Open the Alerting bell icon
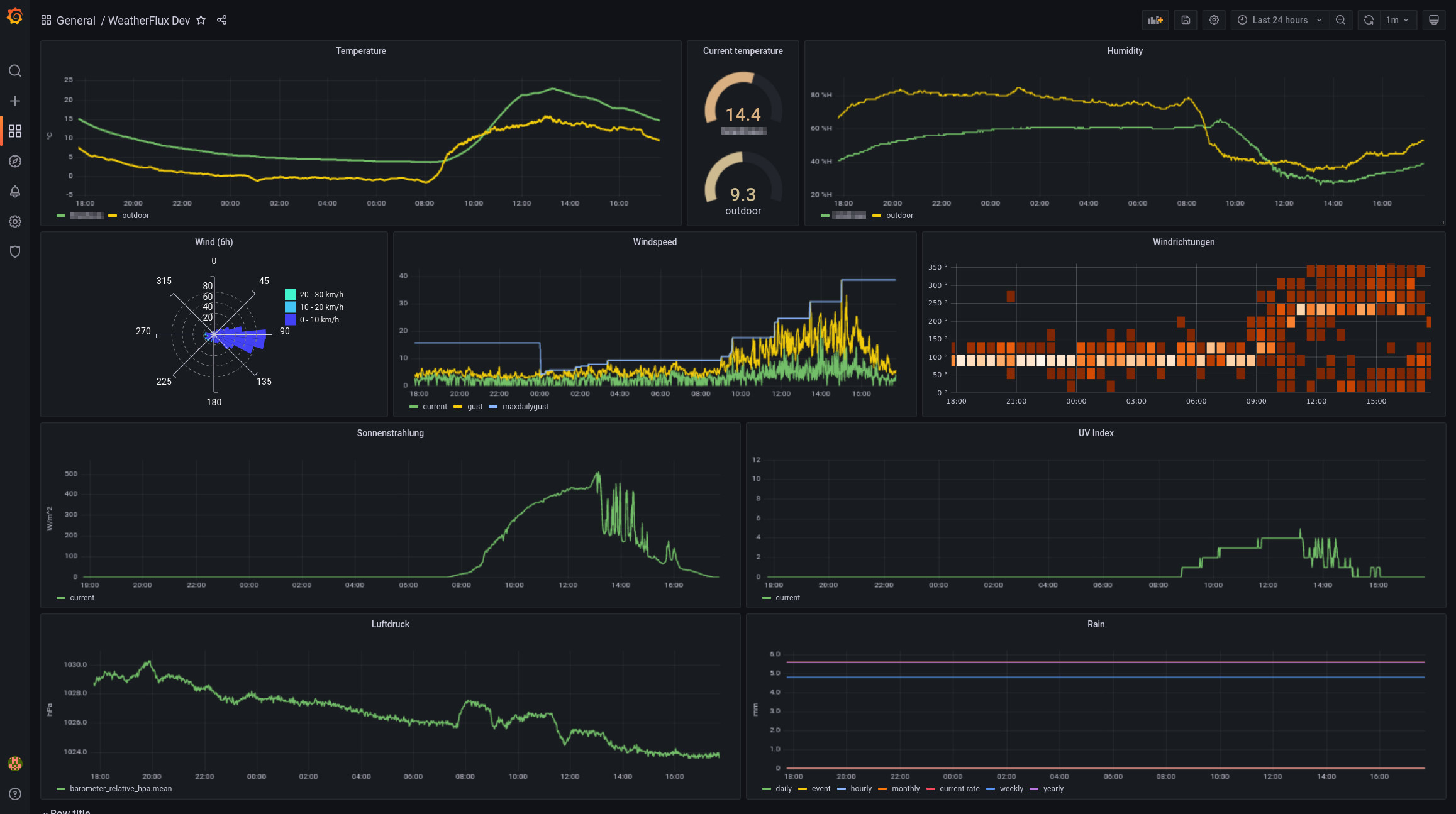This screenshot has height=814, width=1456. tap(15, 192)
